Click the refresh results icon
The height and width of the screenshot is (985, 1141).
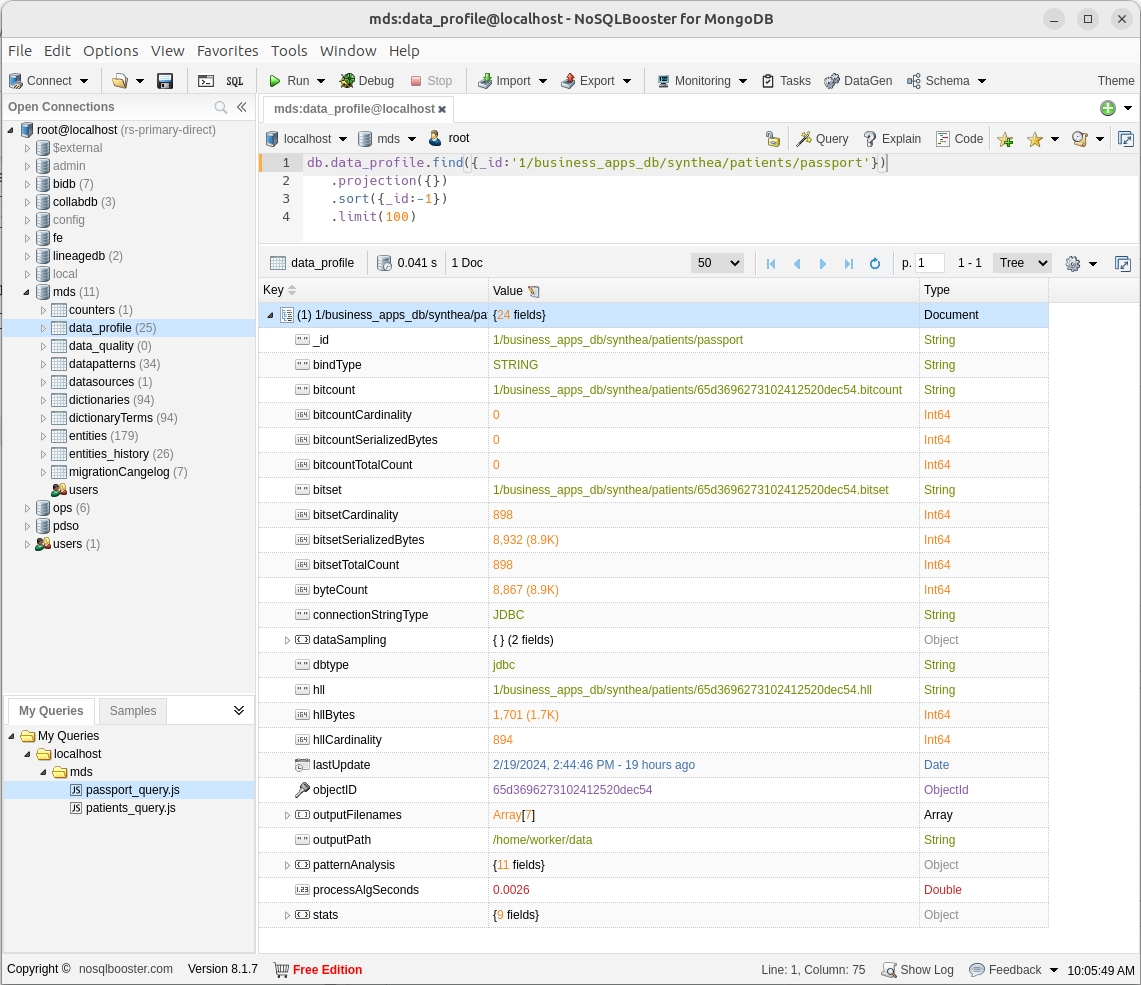click(875, 264)
